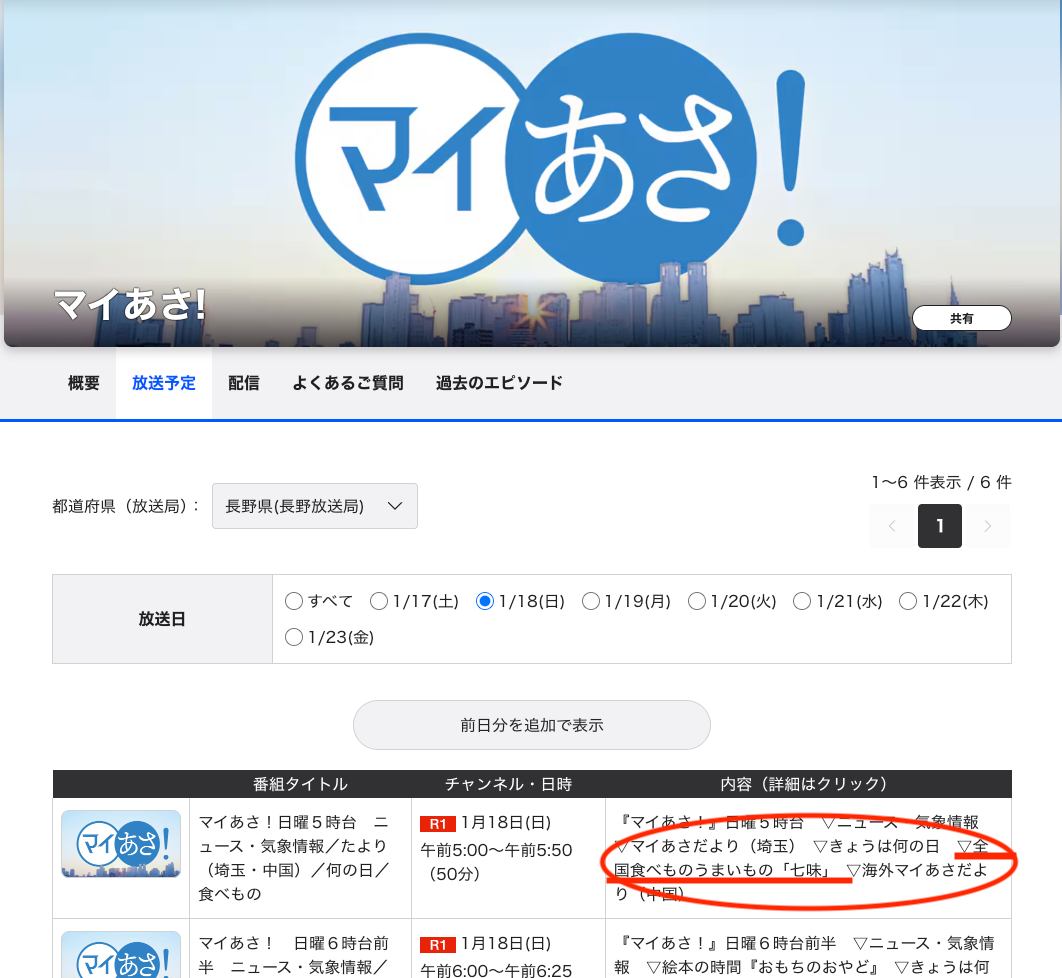Click the previous page arrow icon
Screen dimensions: 1062x978
tap(892, 526)
